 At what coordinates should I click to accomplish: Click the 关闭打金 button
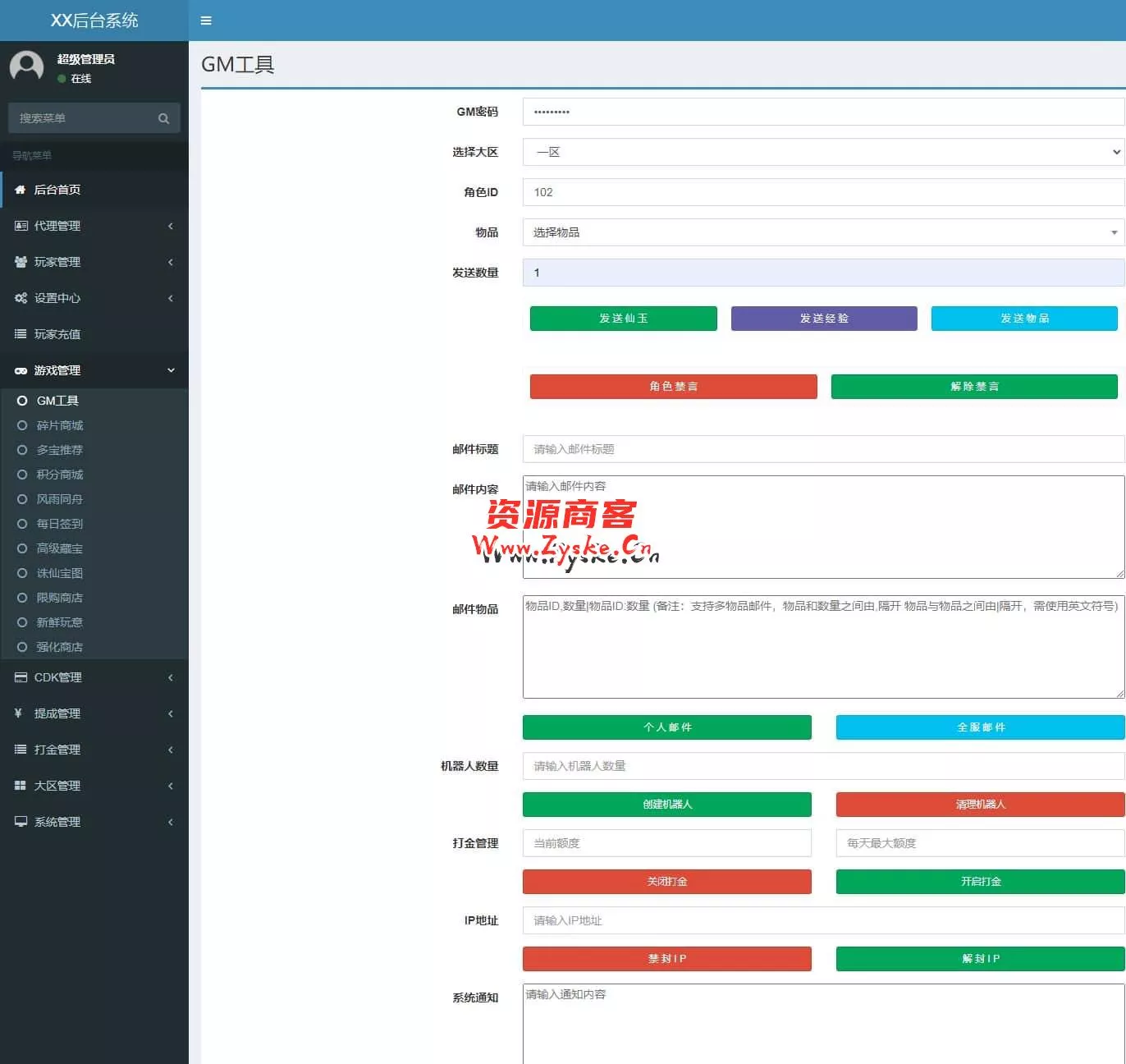(667, 882)
